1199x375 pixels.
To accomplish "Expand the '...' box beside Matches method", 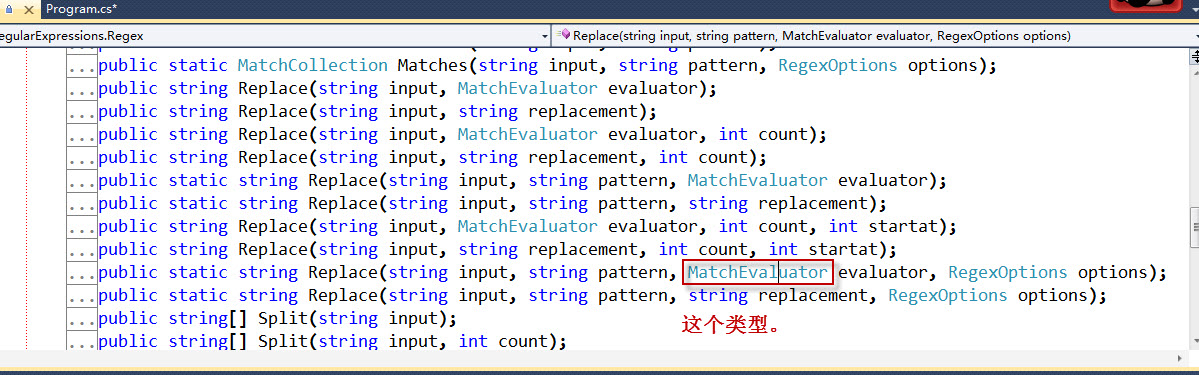I will pyautogui.click(x=82, y=66).
